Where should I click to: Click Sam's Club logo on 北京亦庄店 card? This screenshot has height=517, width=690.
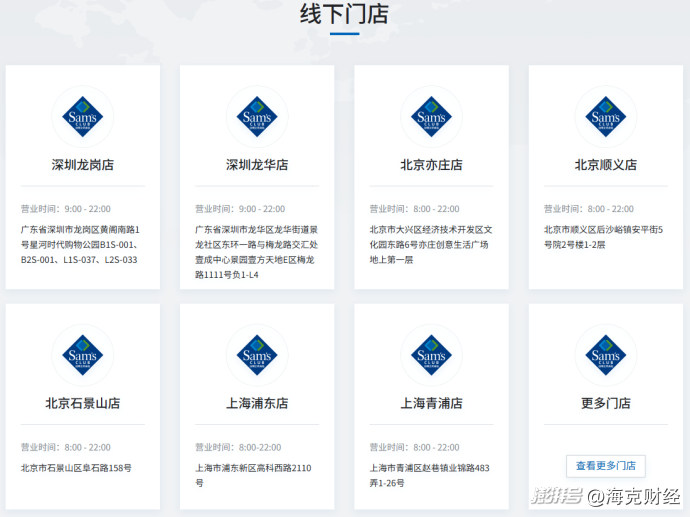[431, 117]
